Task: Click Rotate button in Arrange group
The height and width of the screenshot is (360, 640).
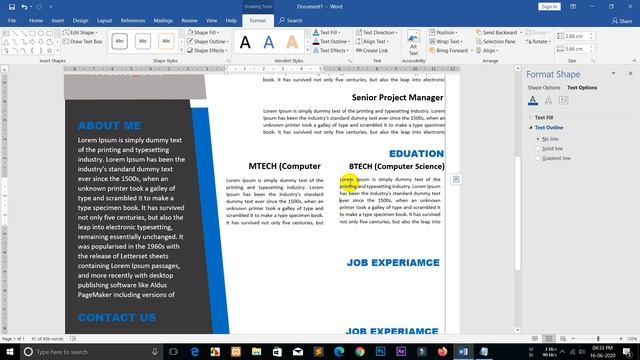Action: pyautogui.click(x=538, y=42)
